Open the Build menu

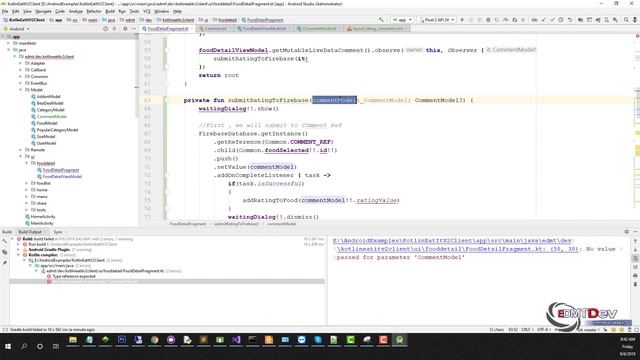pyautogui.click(x=110, y=11)
